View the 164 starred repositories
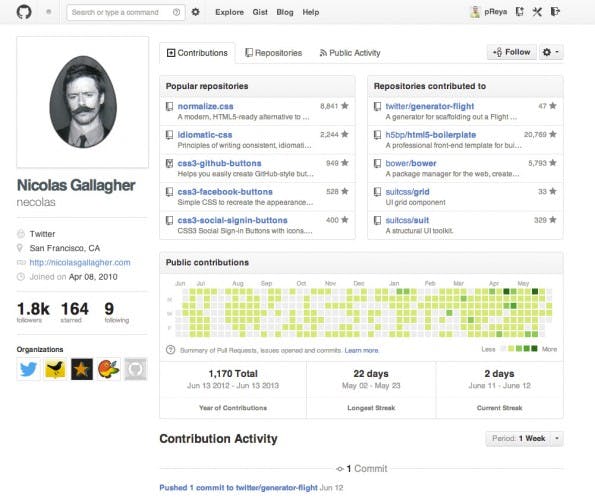 click(x=74, y=312)
